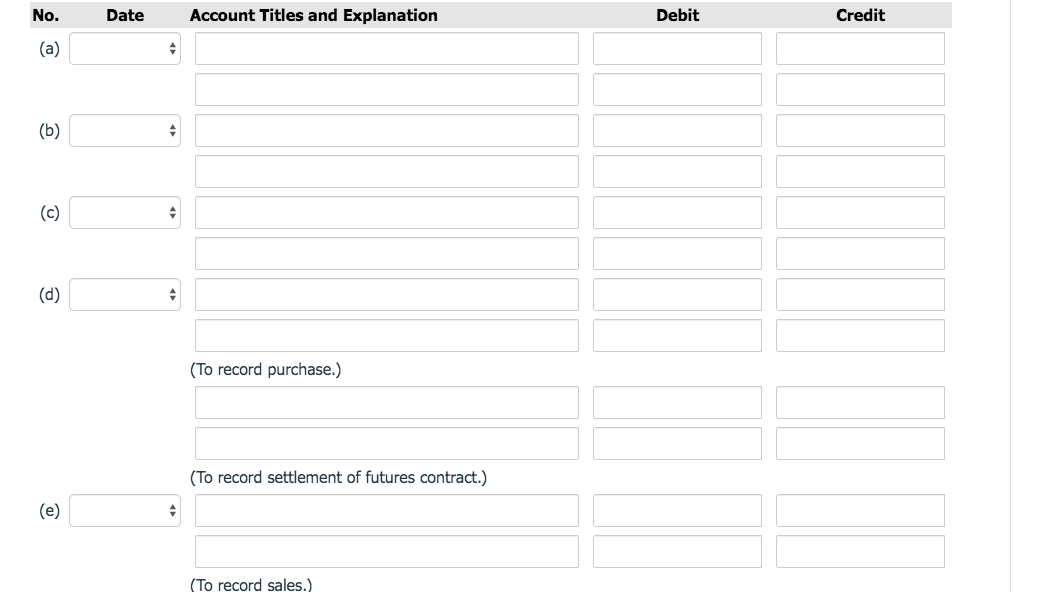Click first debit field of entry (b)
The height and width of the screenshot is (592, 1048).
coord(677,131)
